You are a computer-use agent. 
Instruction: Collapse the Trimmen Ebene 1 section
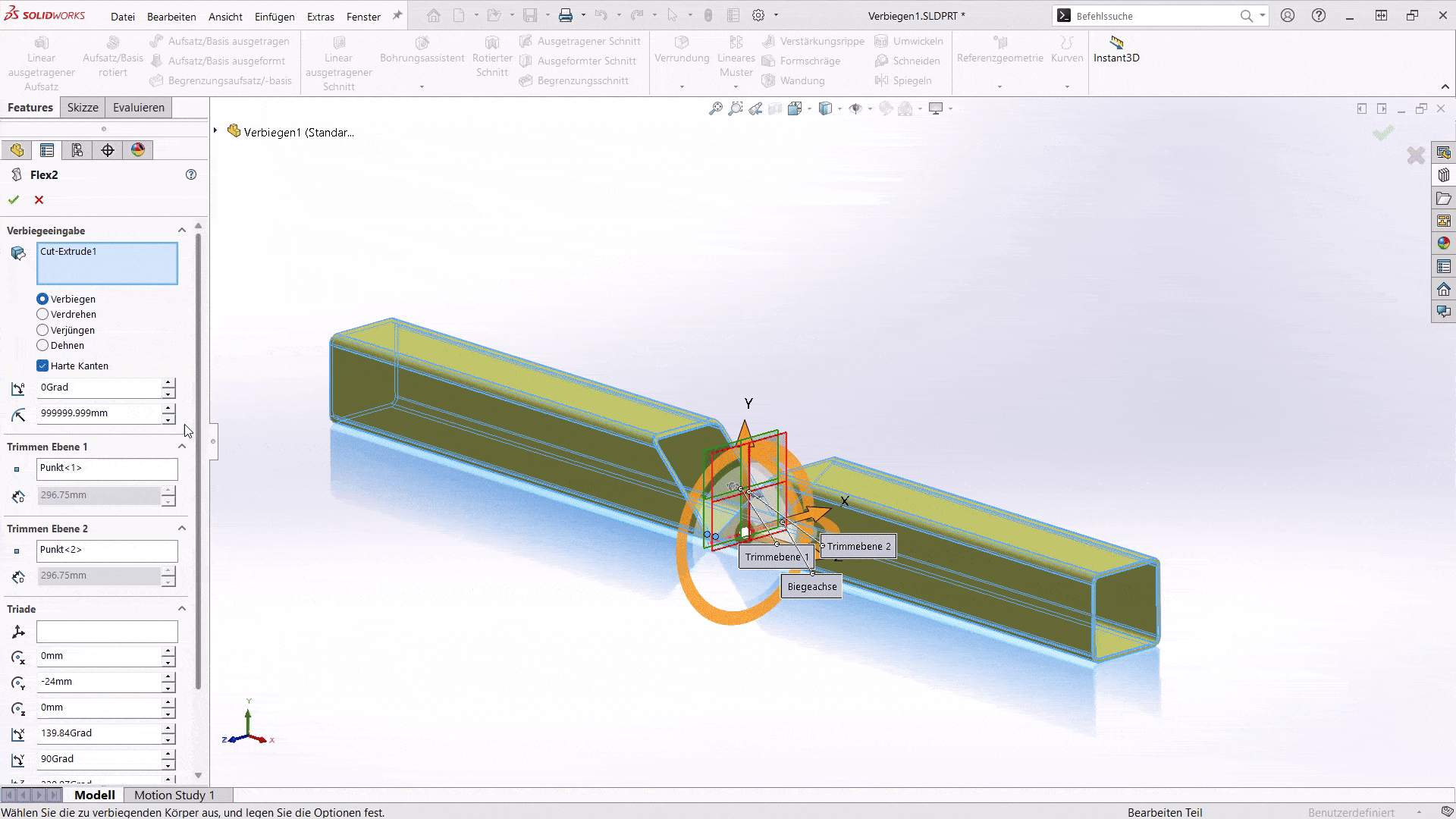[x=181, y=446]
